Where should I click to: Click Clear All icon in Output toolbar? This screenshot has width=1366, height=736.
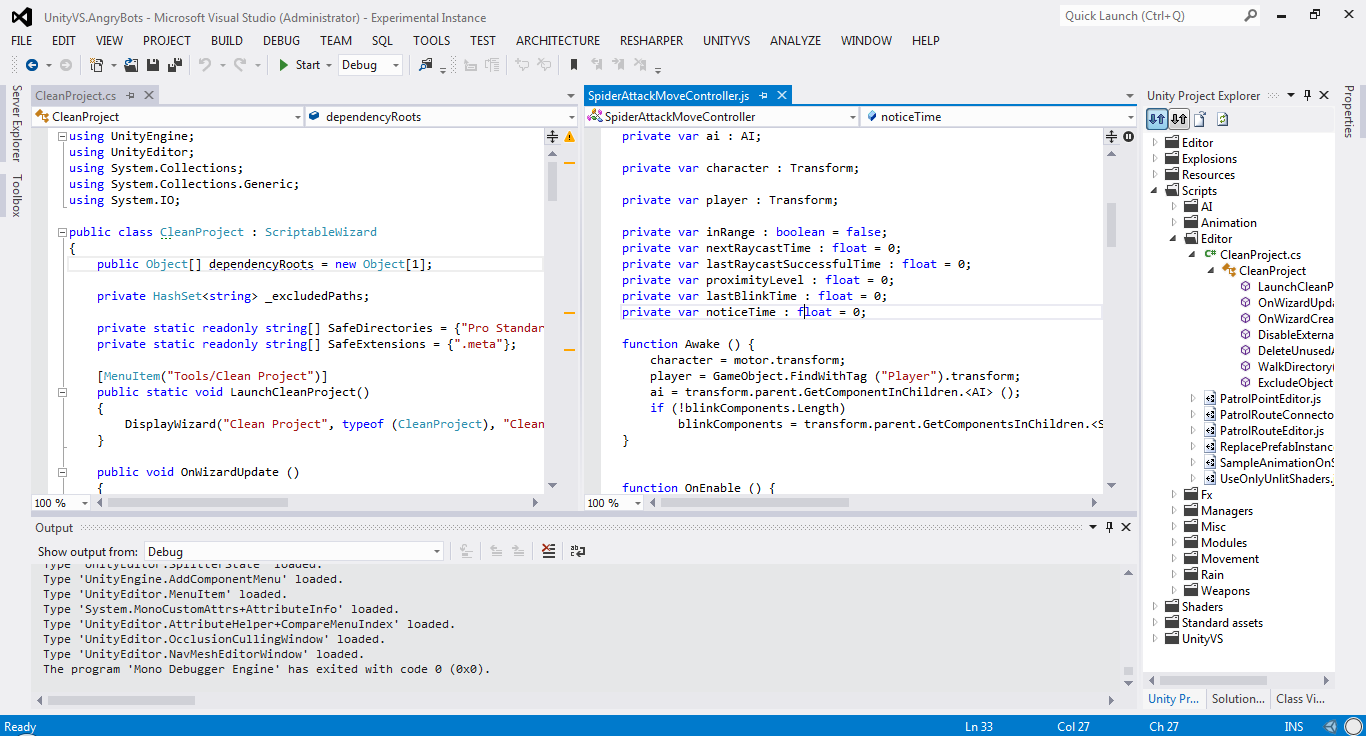pyautogui.click(x=548, y=551)
